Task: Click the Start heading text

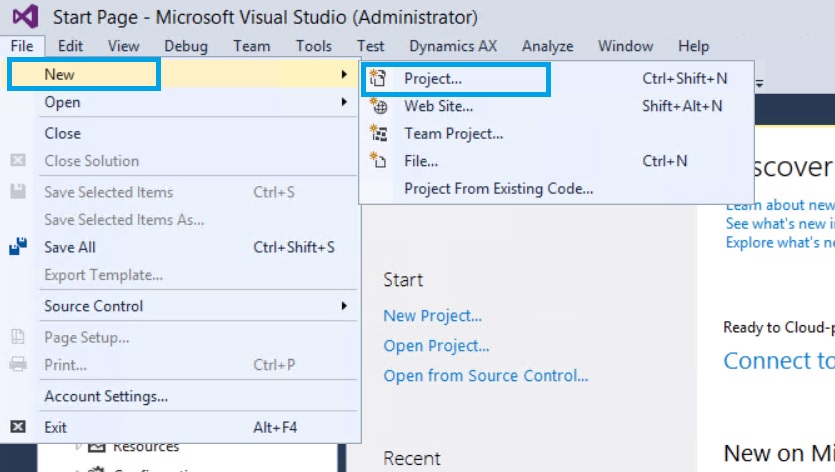Action: [403, 280]
